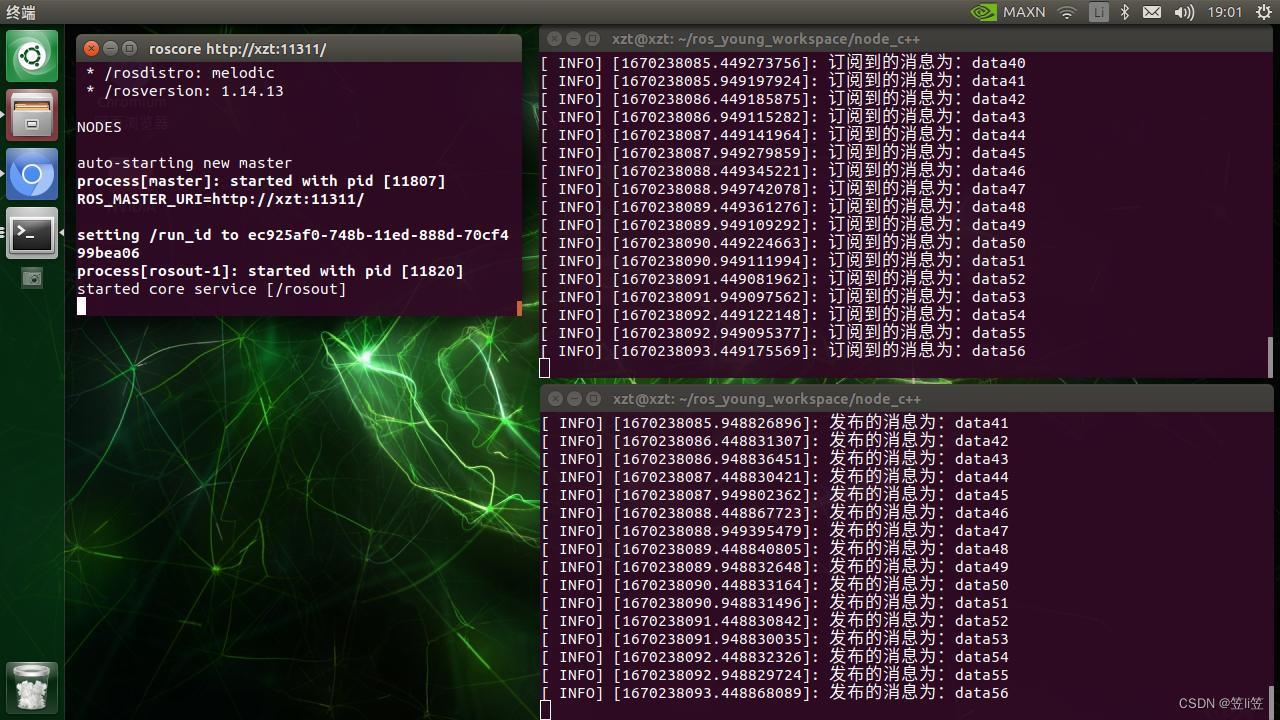Click 'auto-starting new master' line
Viewport: 1280px width, 720px height.
[x=185, y=163]
